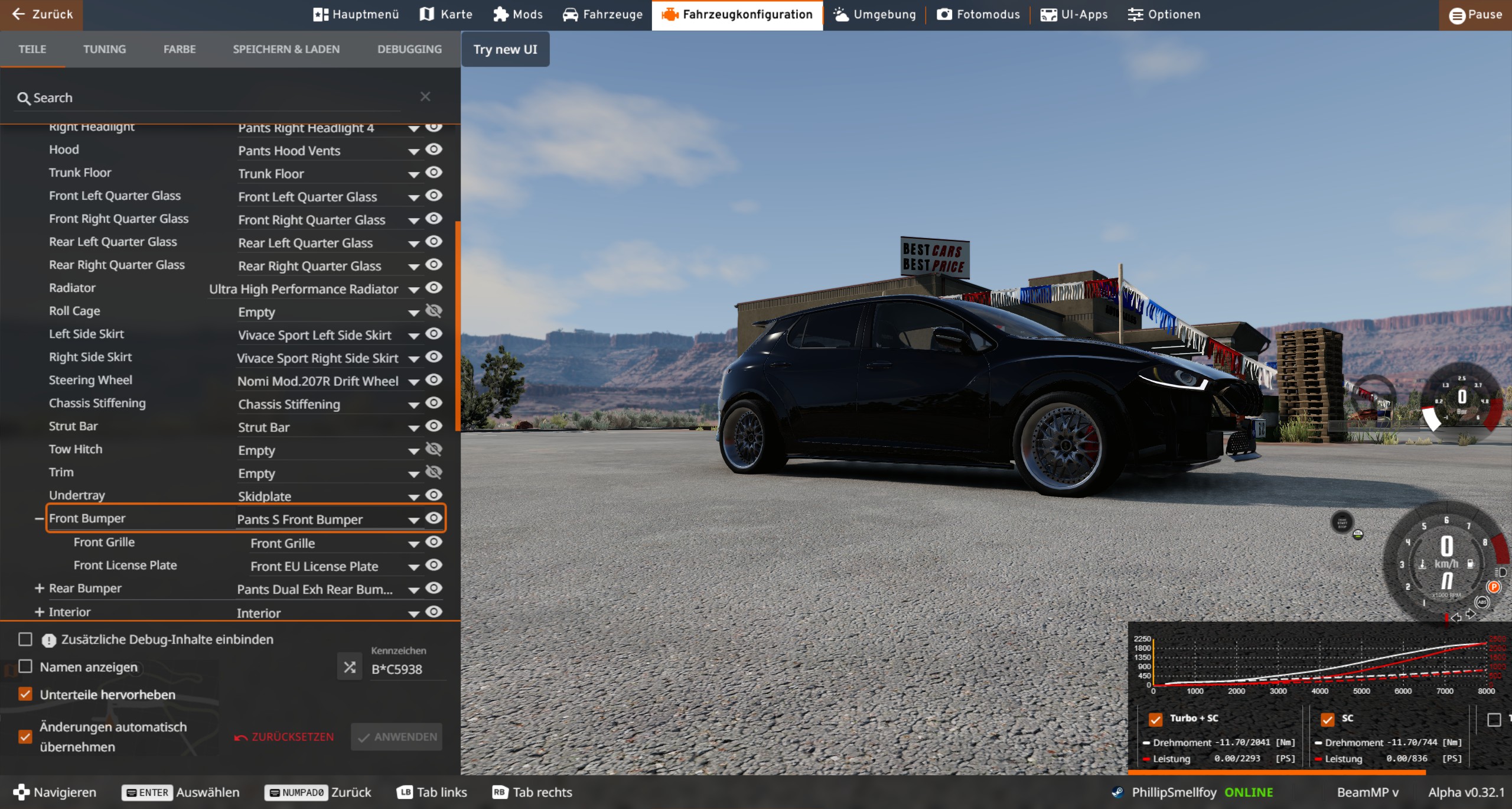The width and height of the screenshot is (1512, 809).
Task: Open the Steering Wheel part dropdown
Action: tap(413, 382)
